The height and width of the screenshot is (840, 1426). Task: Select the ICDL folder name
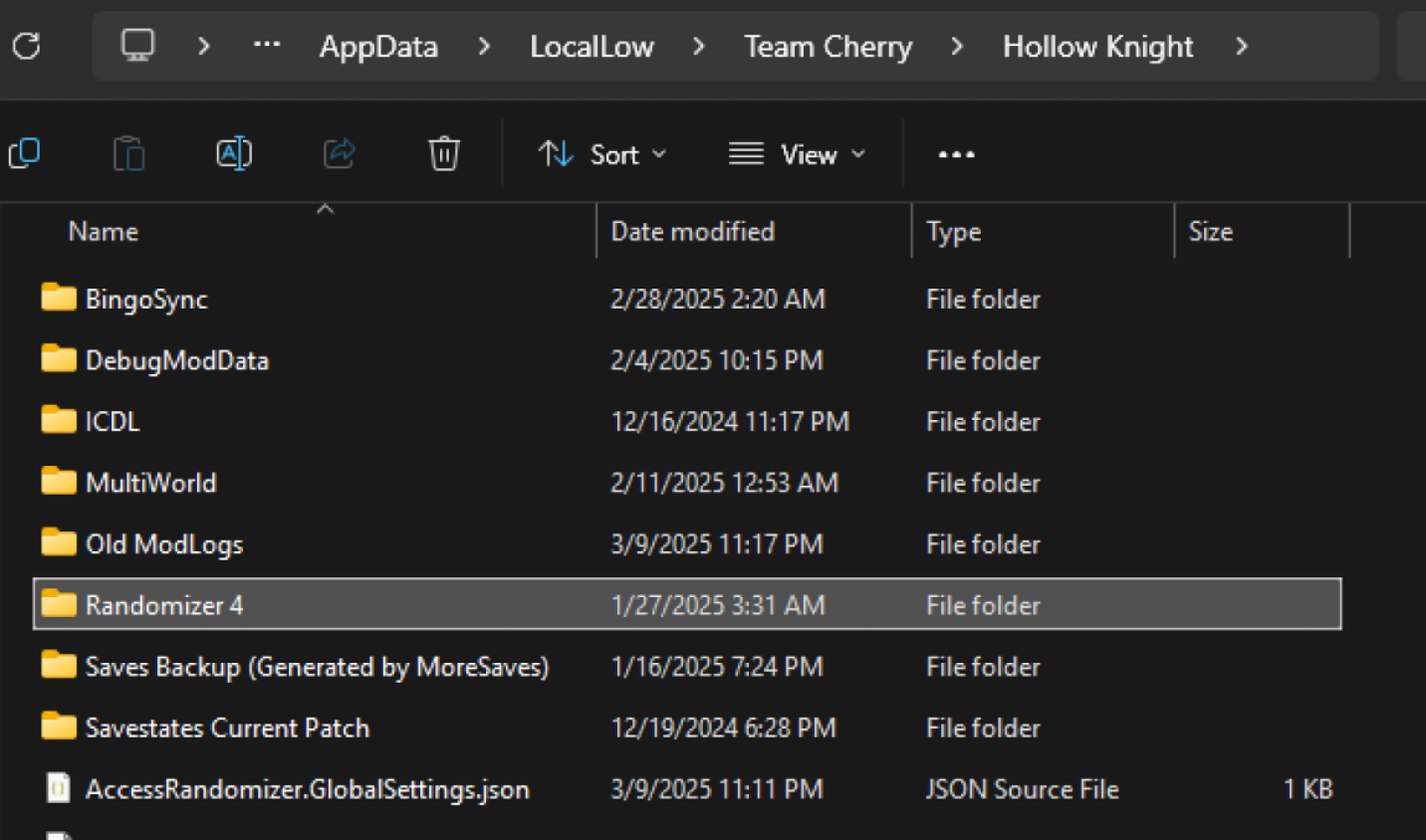[113, 421]
